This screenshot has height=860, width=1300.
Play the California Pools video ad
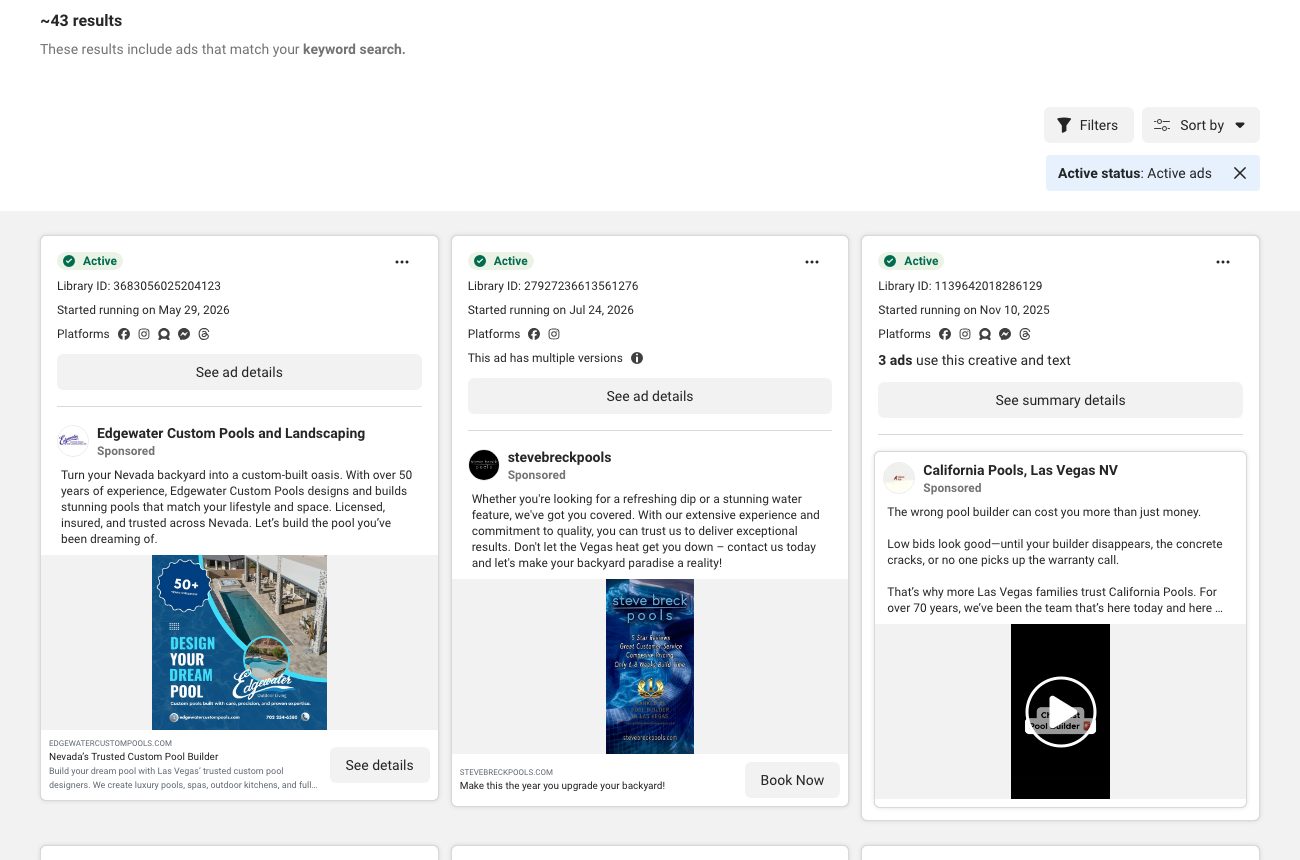1060,712
